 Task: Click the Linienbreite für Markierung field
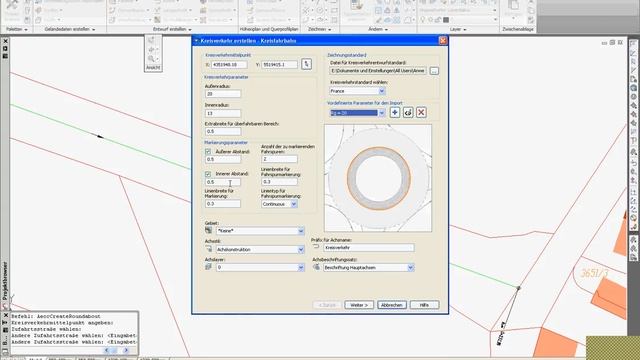point(223,204)
